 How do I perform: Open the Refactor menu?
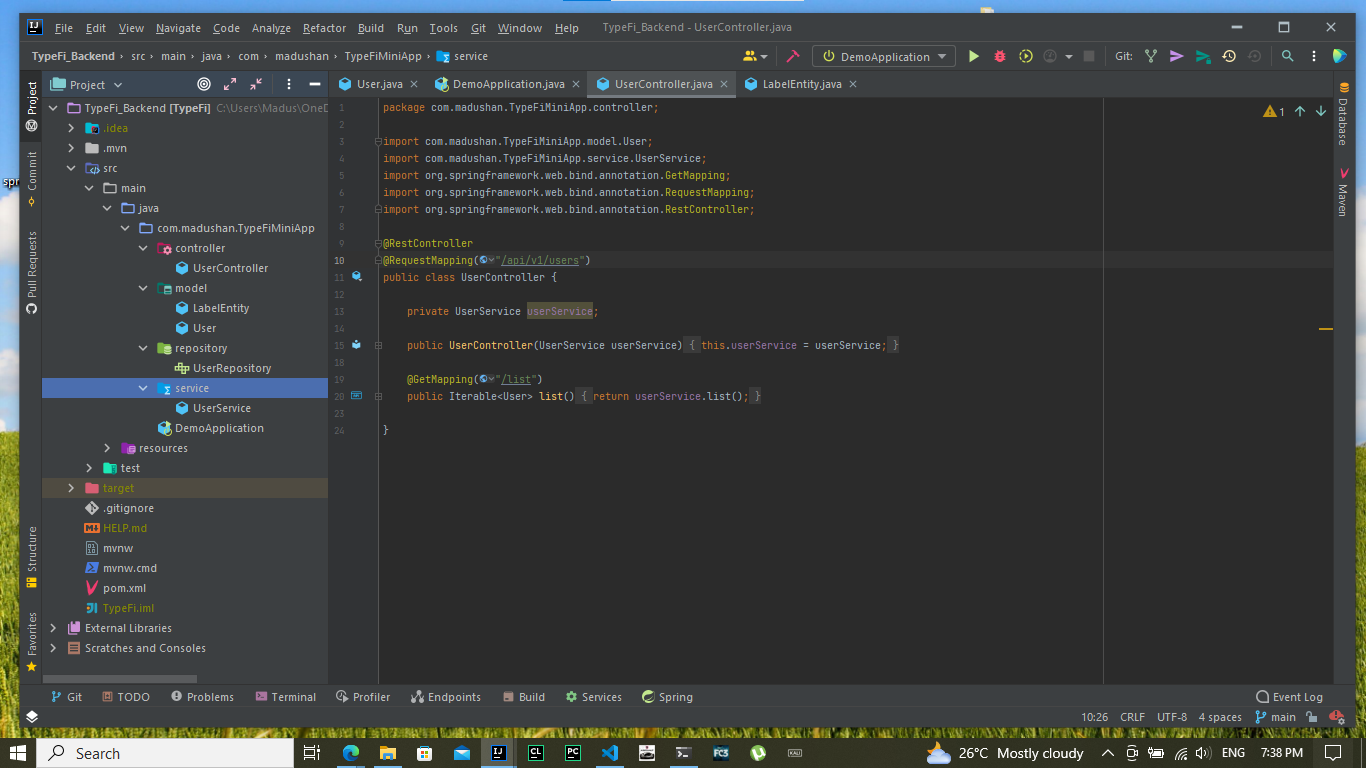(324, 27)
